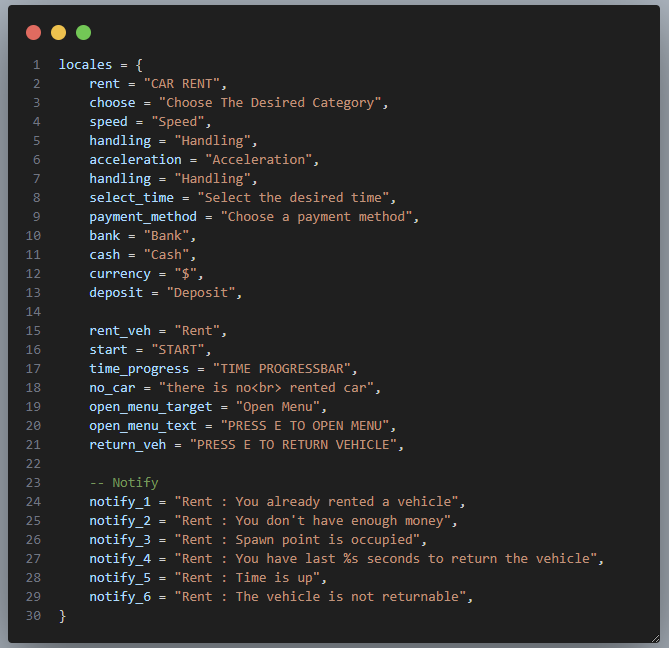Click the "Choose a payment method" string
669x648 pixels.
tap(317, 217)
